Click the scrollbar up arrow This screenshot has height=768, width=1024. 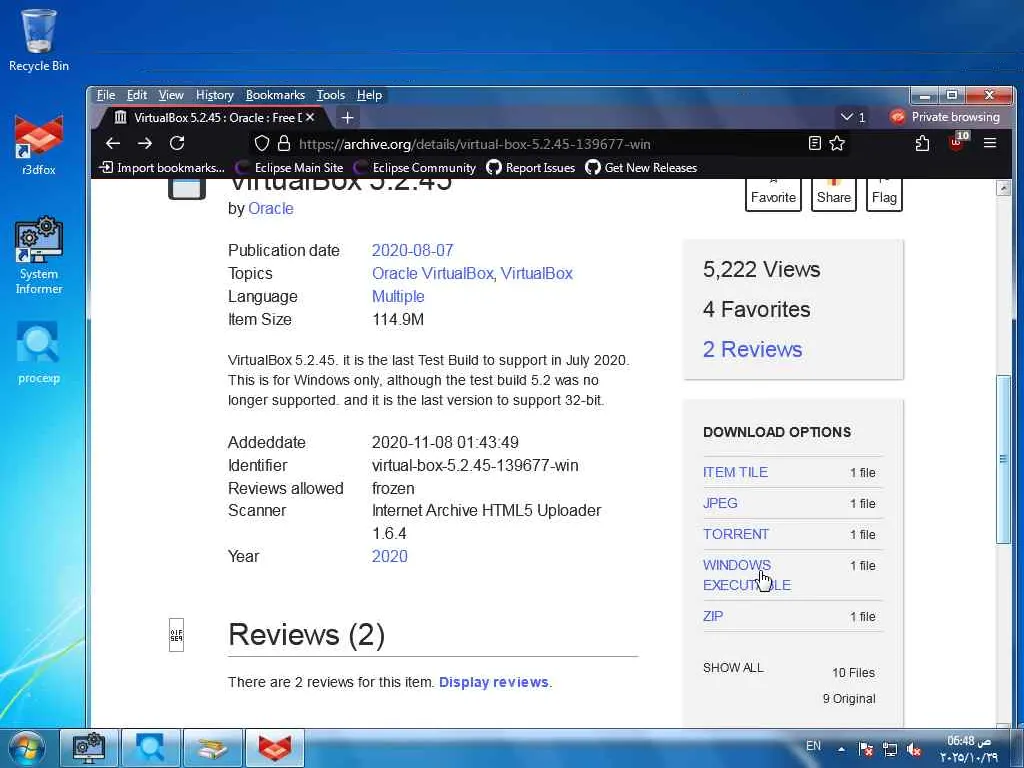coord(1003,188)
